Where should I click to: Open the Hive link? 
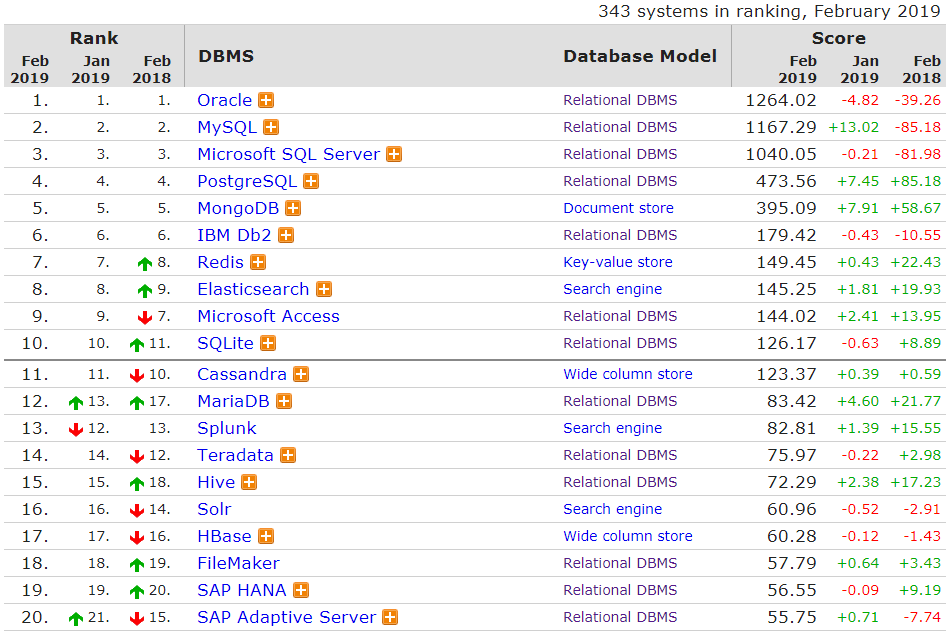216,482
